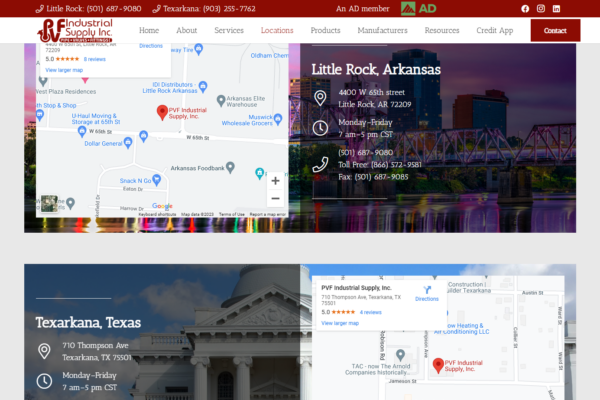Click the red PVF pin on Texarkana map

click(x=438, y=366)
